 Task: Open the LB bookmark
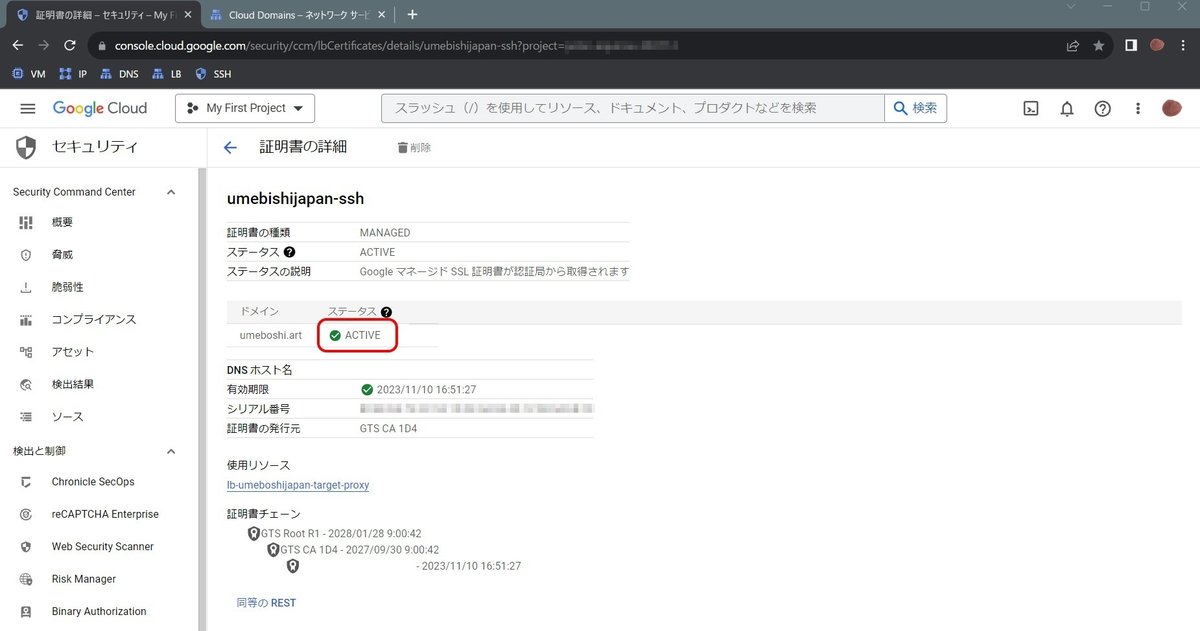tap(167, 74)
